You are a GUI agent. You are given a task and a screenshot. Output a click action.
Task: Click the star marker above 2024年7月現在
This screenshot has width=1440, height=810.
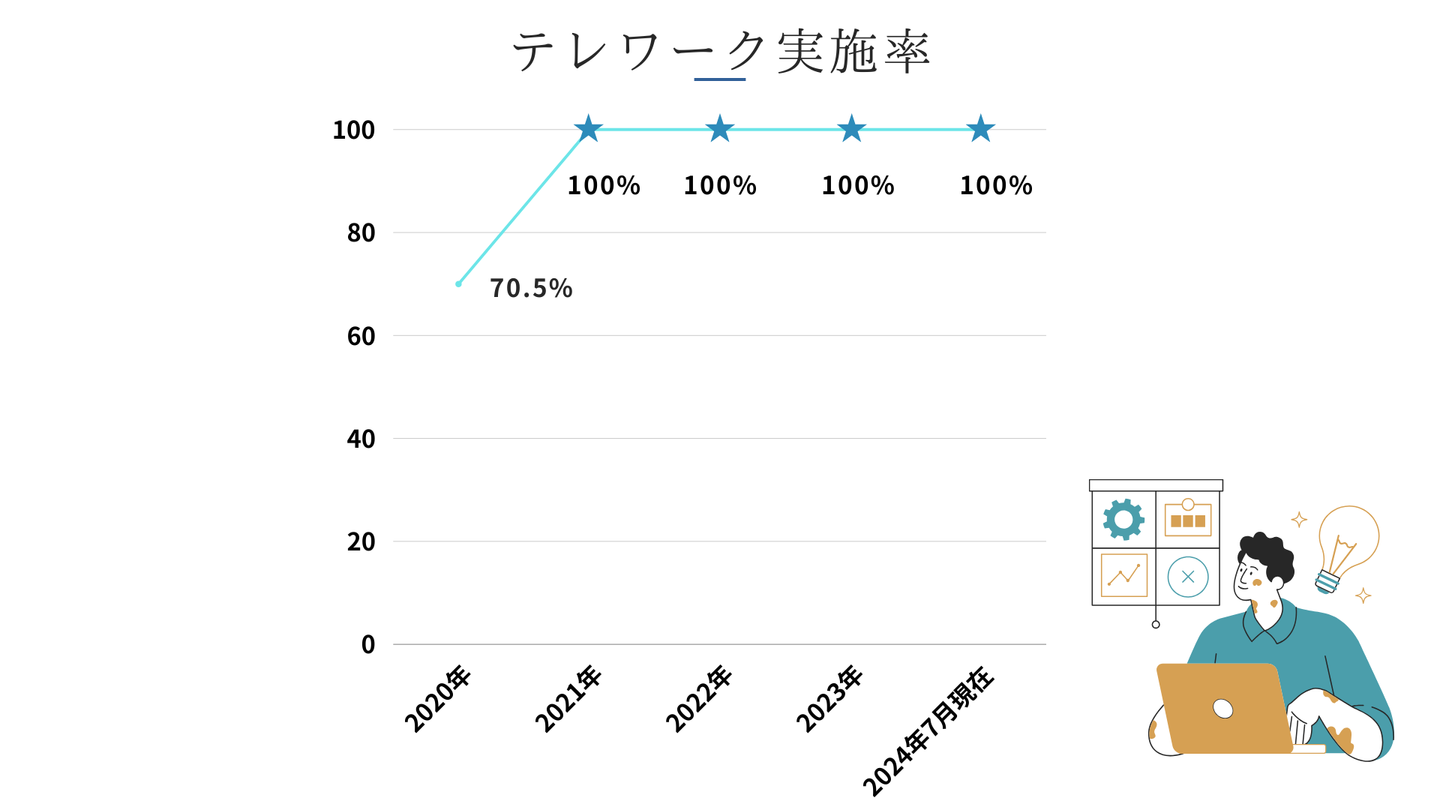pos(981,129)
